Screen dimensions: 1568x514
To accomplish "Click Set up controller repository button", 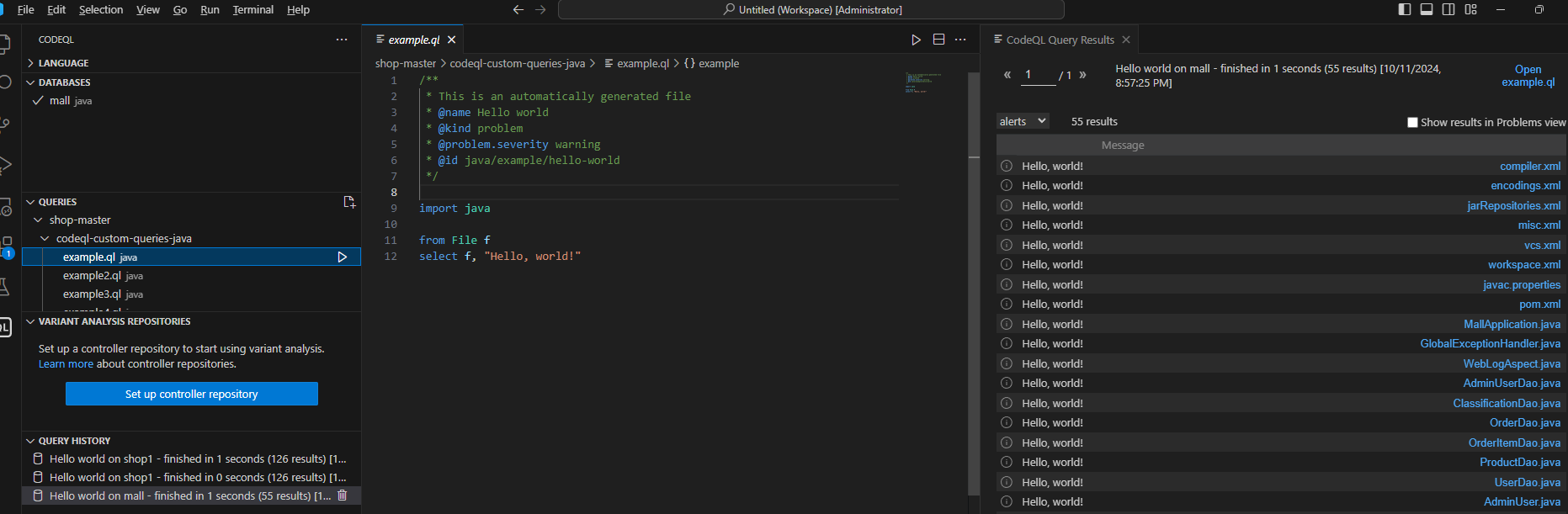I will point(192,394).
